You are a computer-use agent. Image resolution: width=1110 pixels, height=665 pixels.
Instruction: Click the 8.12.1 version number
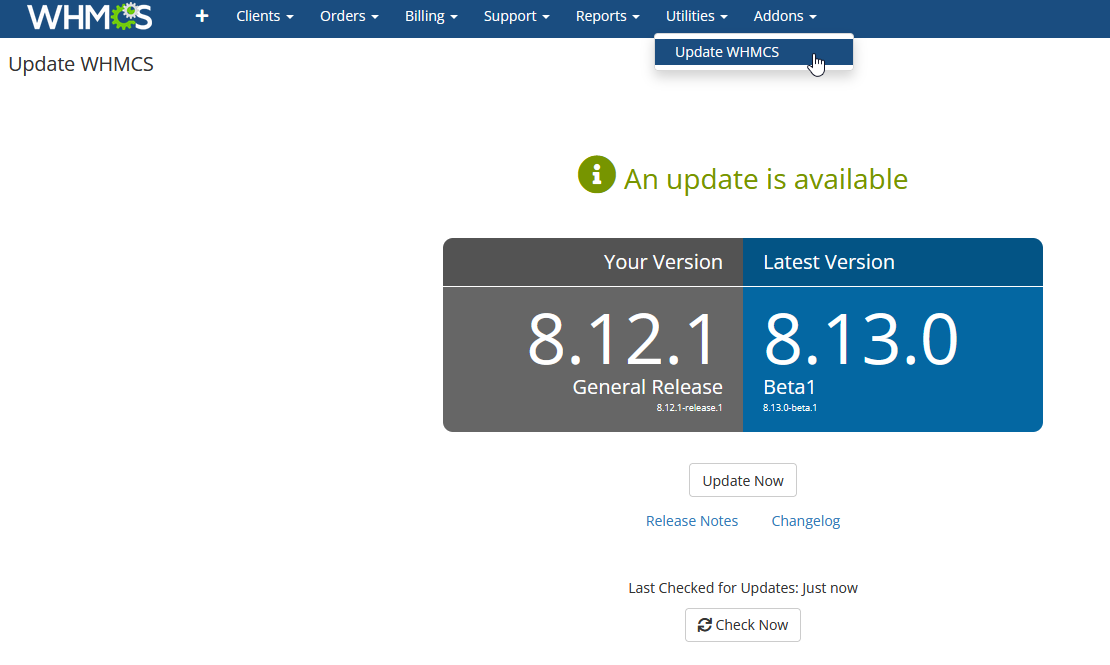(622, 340)
